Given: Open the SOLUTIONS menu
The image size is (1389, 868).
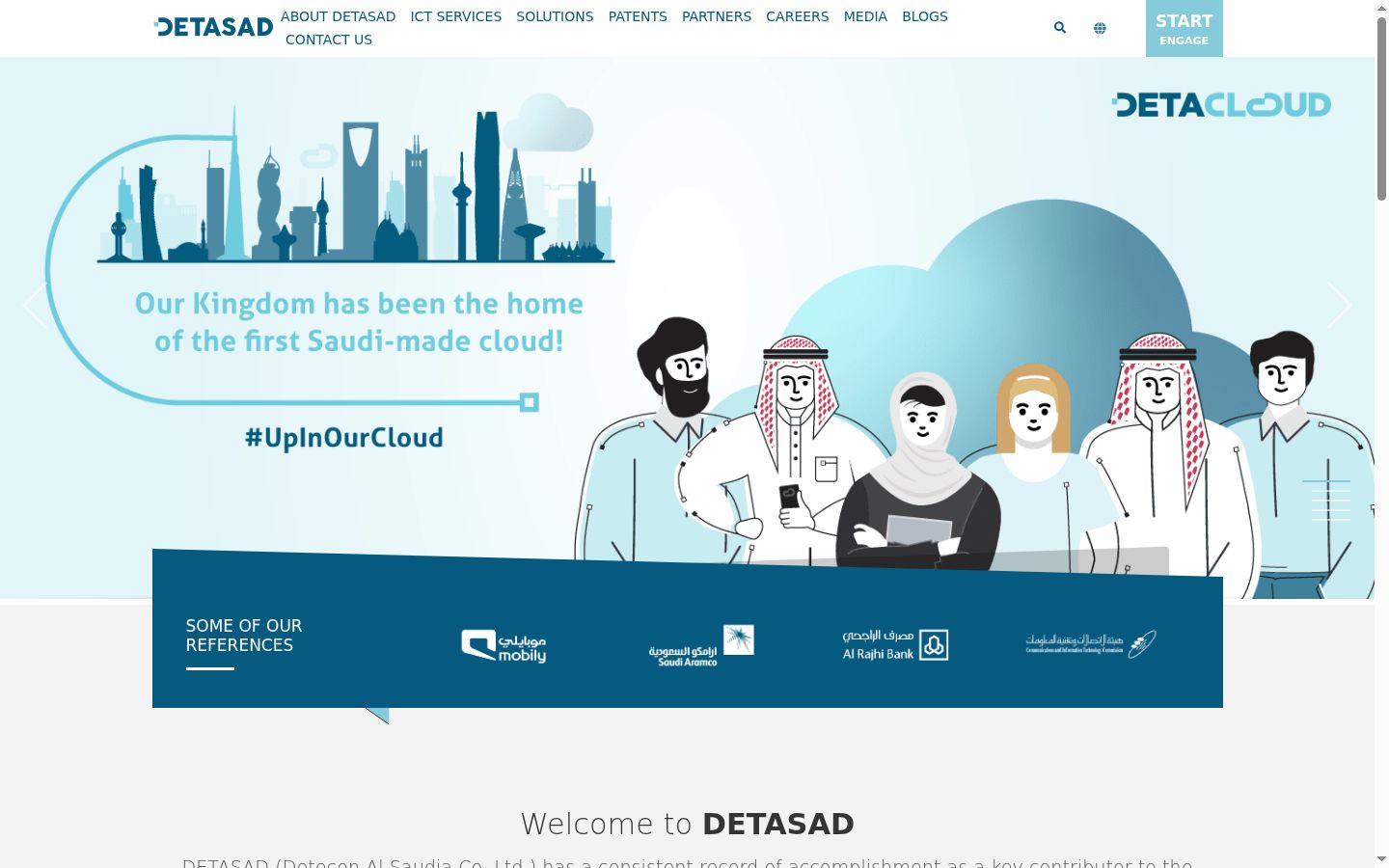Looking at the screenshot, I should point(555,16).
